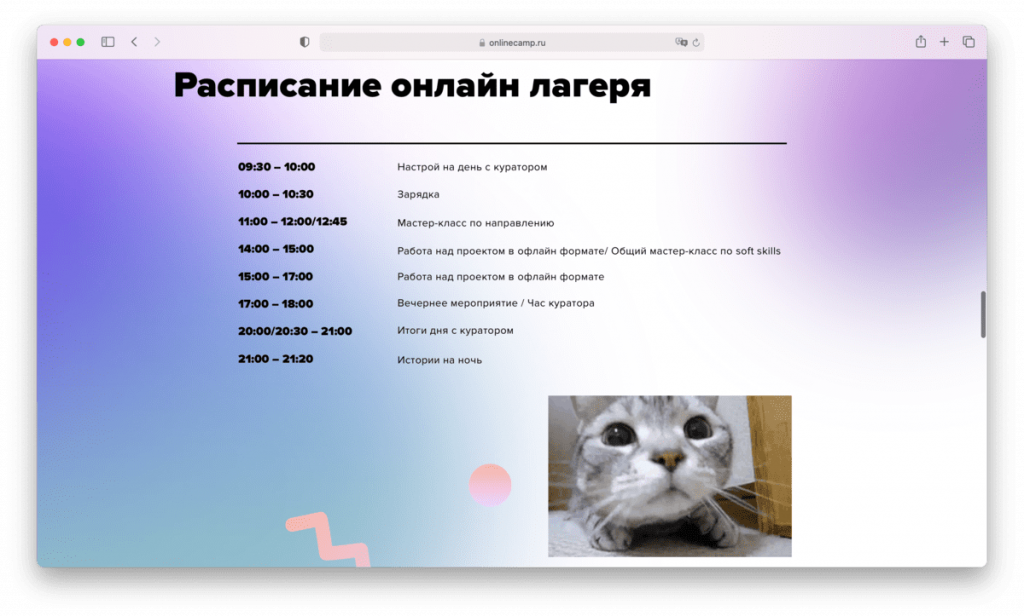Click the page's vertical scrollbar thumb

click(x=982, y=314)
